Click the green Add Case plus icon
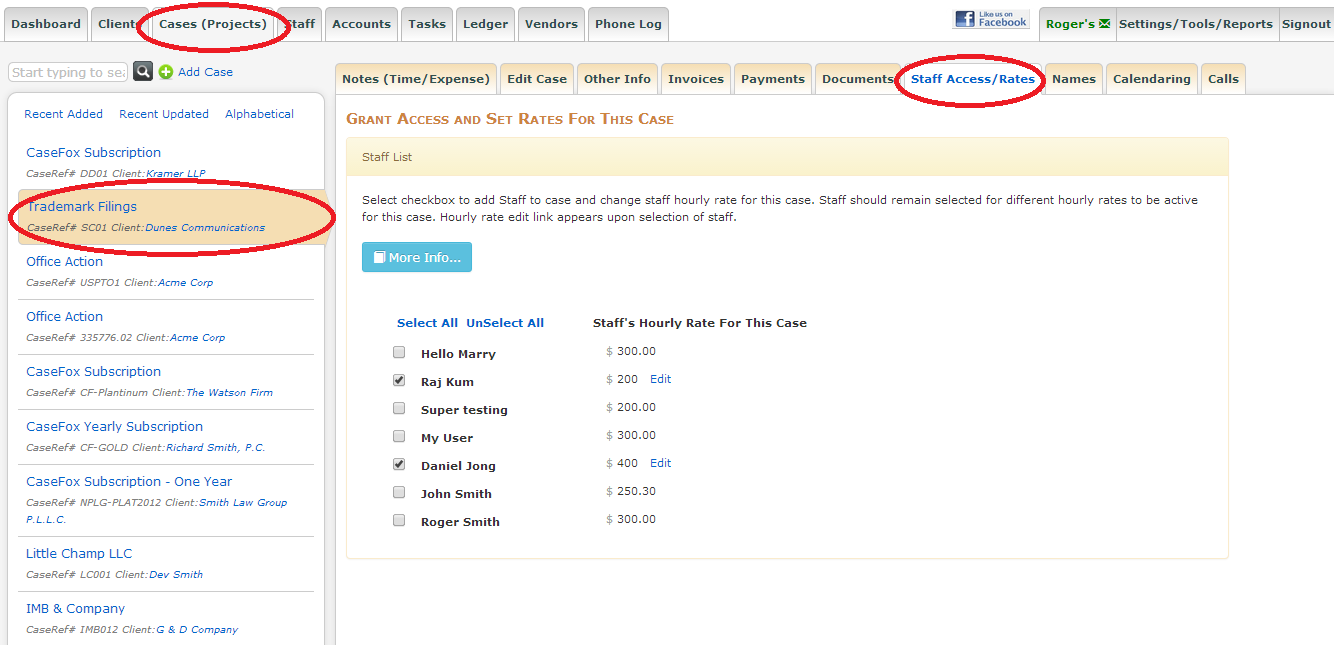This screenshot has height=645, width=1334. 166,72
